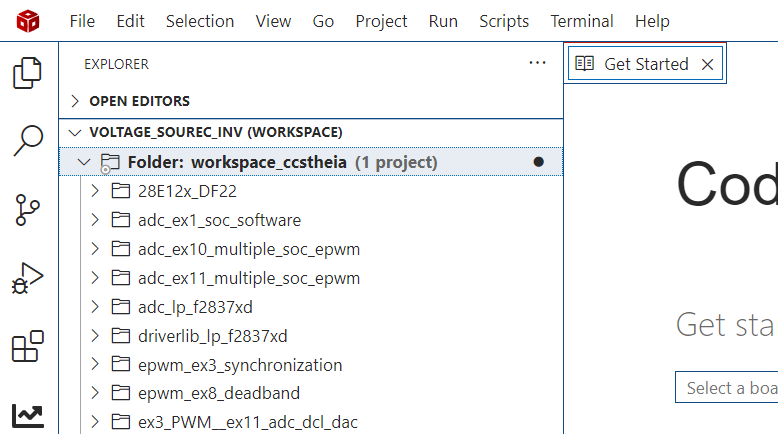The width and height of the screenshot is (778, 434).
Task: Open the Explorer view in activity bar
Action: coord(28,73)
